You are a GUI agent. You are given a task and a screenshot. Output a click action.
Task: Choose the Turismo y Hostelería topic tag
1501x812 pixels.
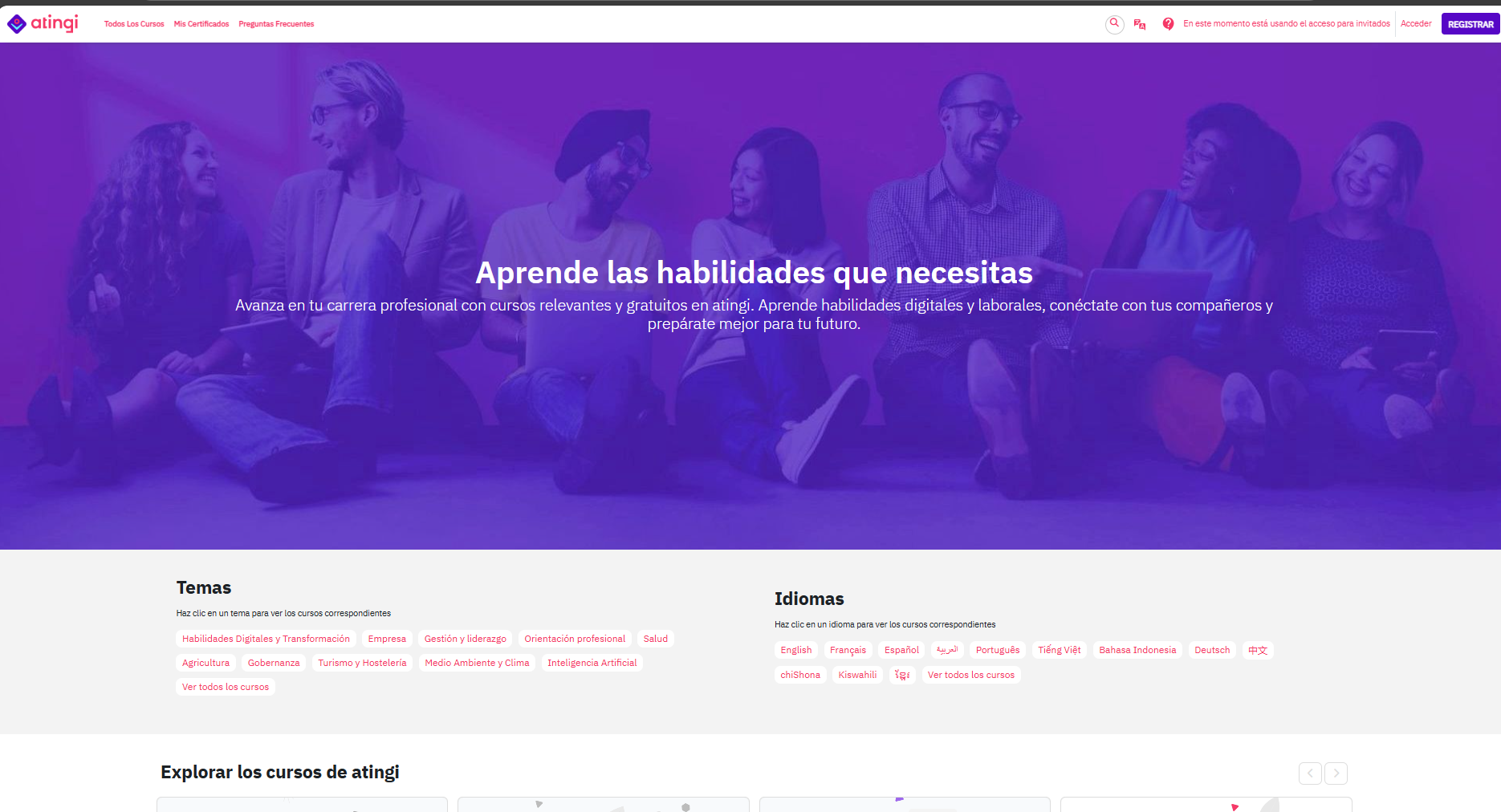point(362,663)
